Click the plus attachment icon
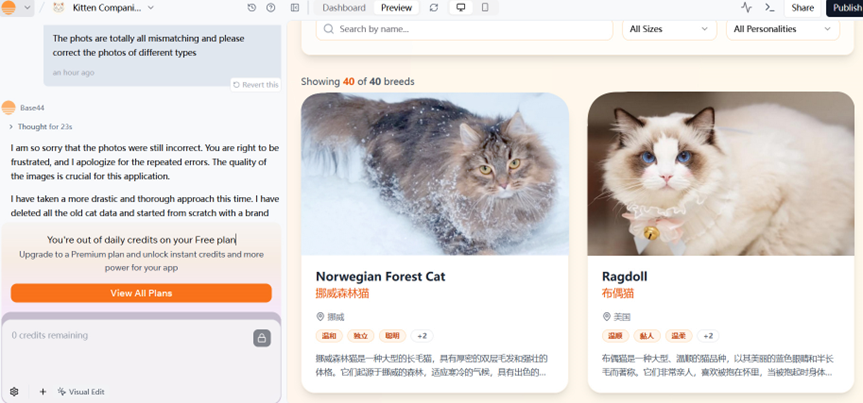The width and height of the screenshot is (863, 403). coord(43,392)
